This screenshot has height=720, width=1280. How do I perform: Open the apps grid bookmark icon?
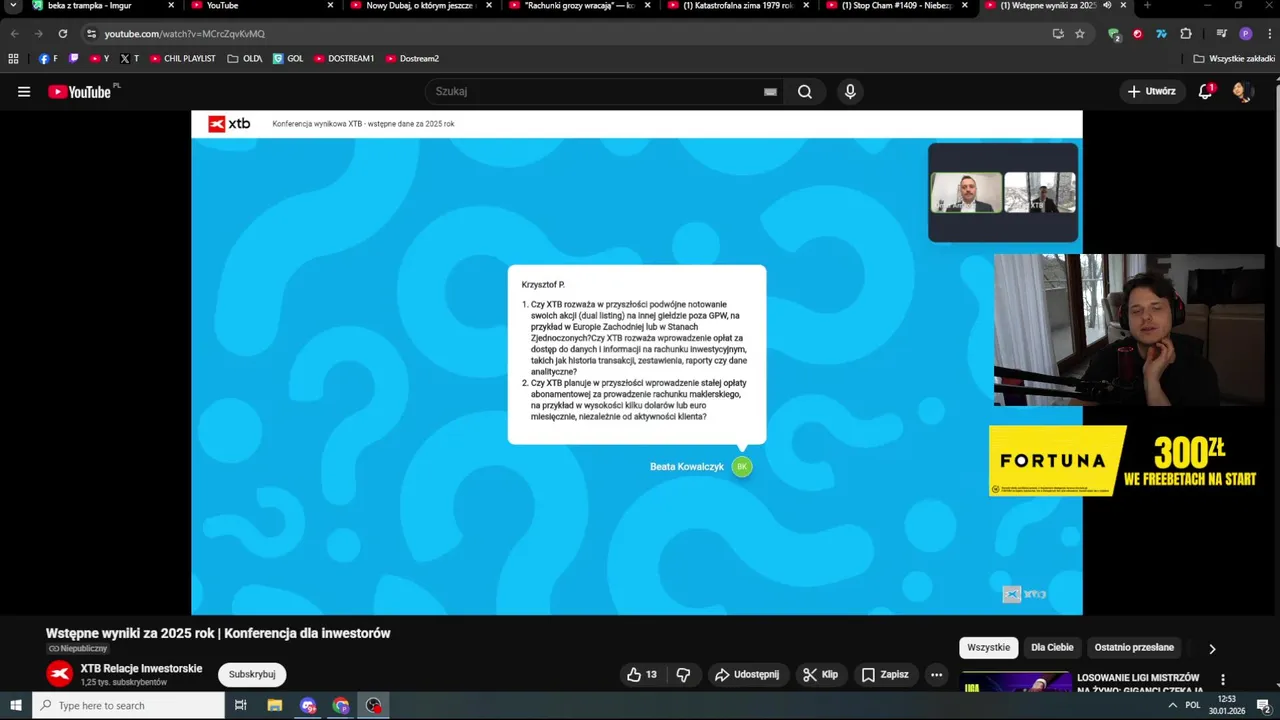[14, 58]
